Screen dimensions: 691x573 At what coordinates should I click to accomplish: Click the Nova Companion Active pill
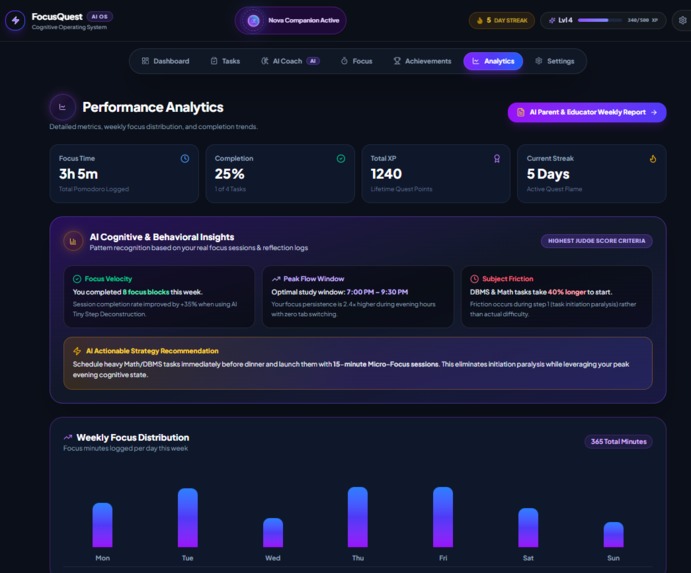290,20
